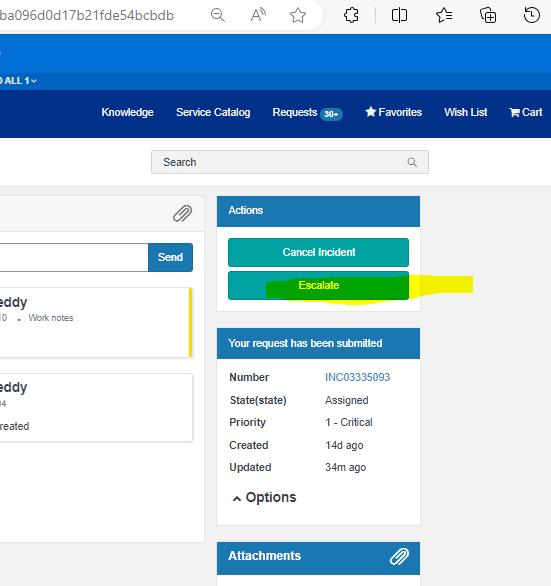Click the 1 - Critical priority value
Image resolution: width=551 pixels, height=586 pixels.
(x=349, y=422)
